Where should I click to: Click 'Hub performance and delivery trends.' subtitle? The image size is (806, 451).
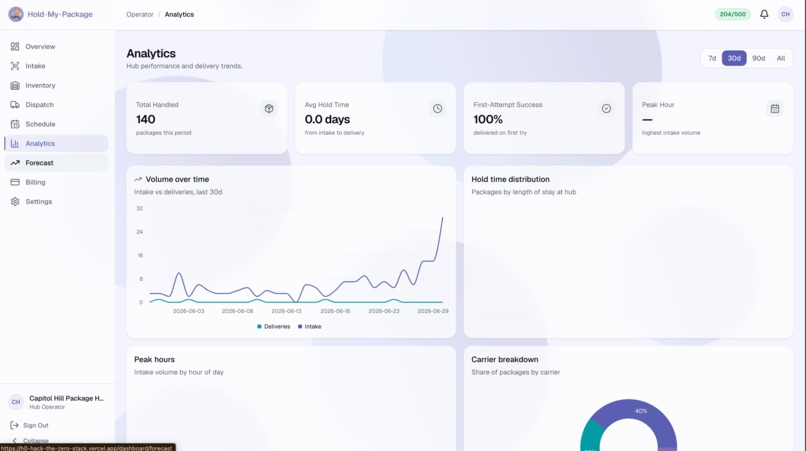tap(184, 66)
